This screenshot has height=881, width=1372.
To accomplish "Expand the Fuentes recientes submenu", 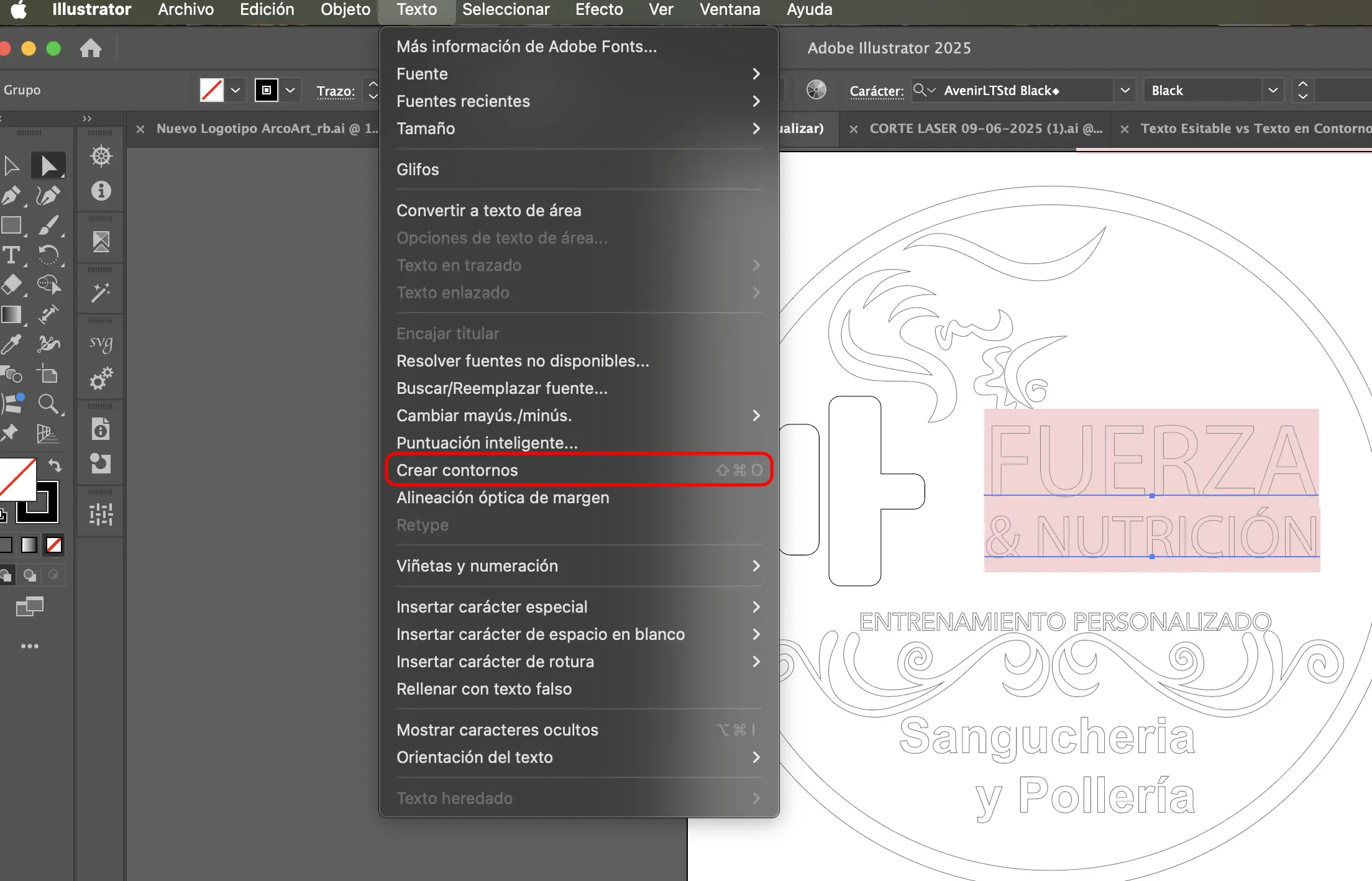I will (x=579, y=101).
